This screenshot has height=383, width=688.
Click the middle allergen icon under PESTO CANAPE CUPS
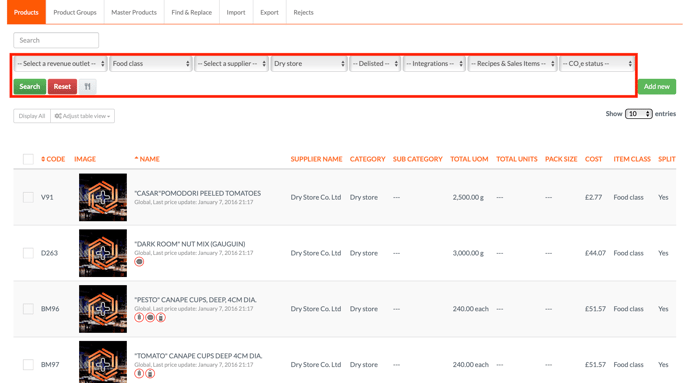click(150, 318)
